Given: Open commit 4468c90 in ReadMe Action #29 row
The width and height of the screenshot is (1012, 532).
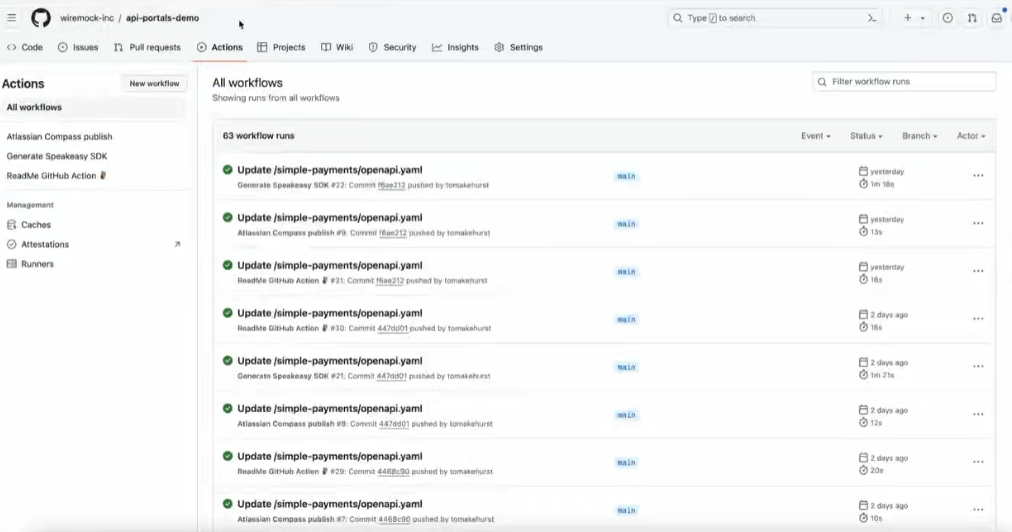Looking at the screenshot, I should (x=394, y=472).
